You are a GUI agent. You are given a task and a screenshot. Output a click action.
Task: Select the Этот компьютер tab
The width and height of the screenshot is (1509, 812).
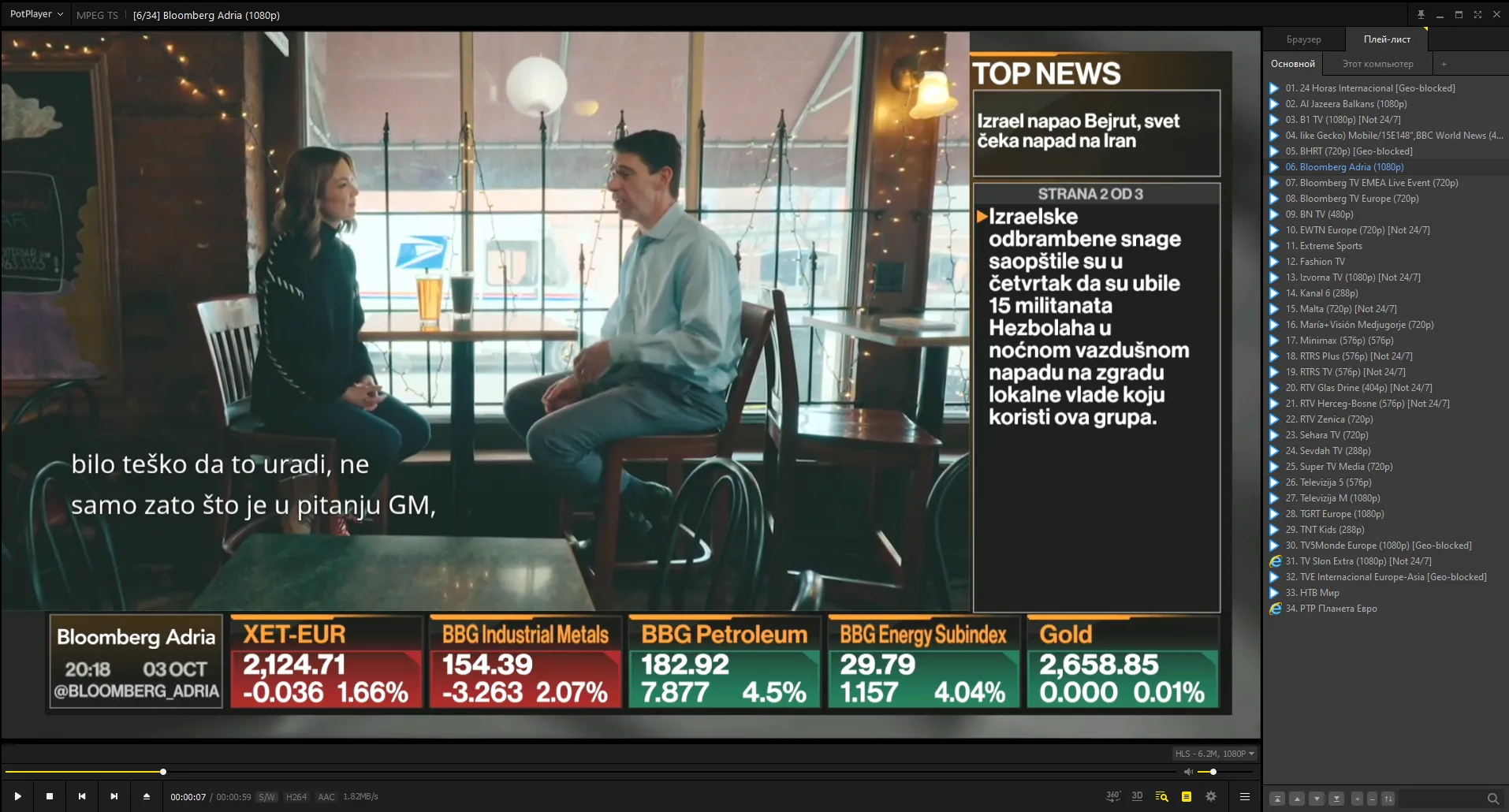(1377, 64)
